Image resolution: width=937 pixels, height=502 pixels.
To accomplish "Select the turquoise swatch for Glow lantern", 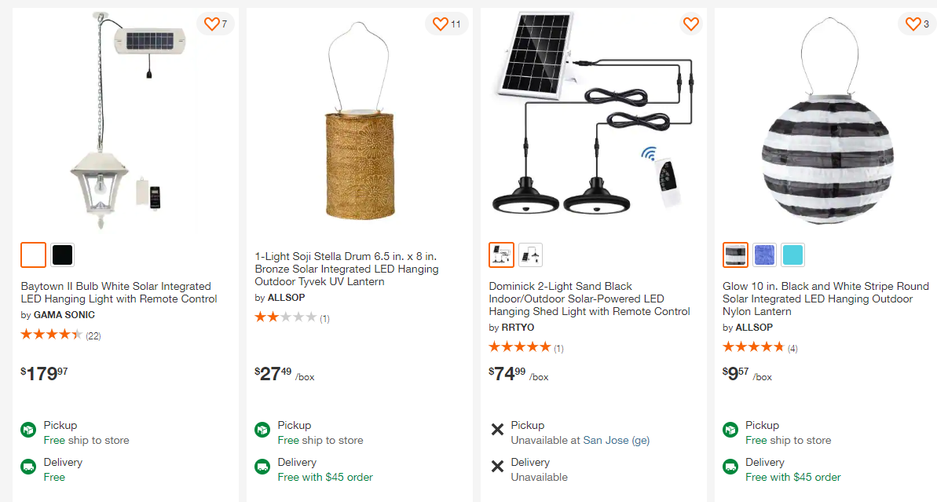I will pos(793,255).
